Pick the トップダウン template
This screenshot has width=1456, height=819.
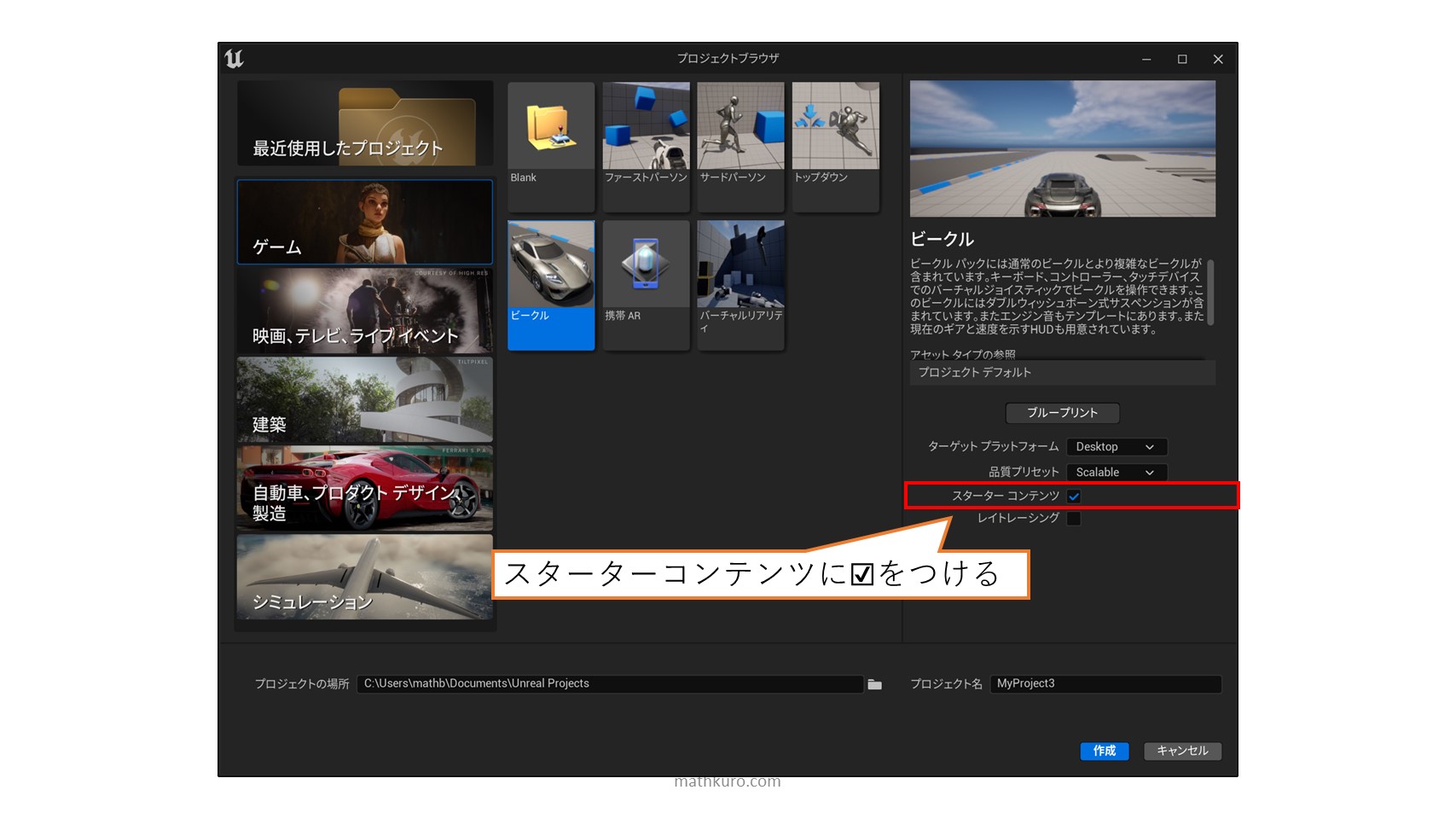pos(835,128)
